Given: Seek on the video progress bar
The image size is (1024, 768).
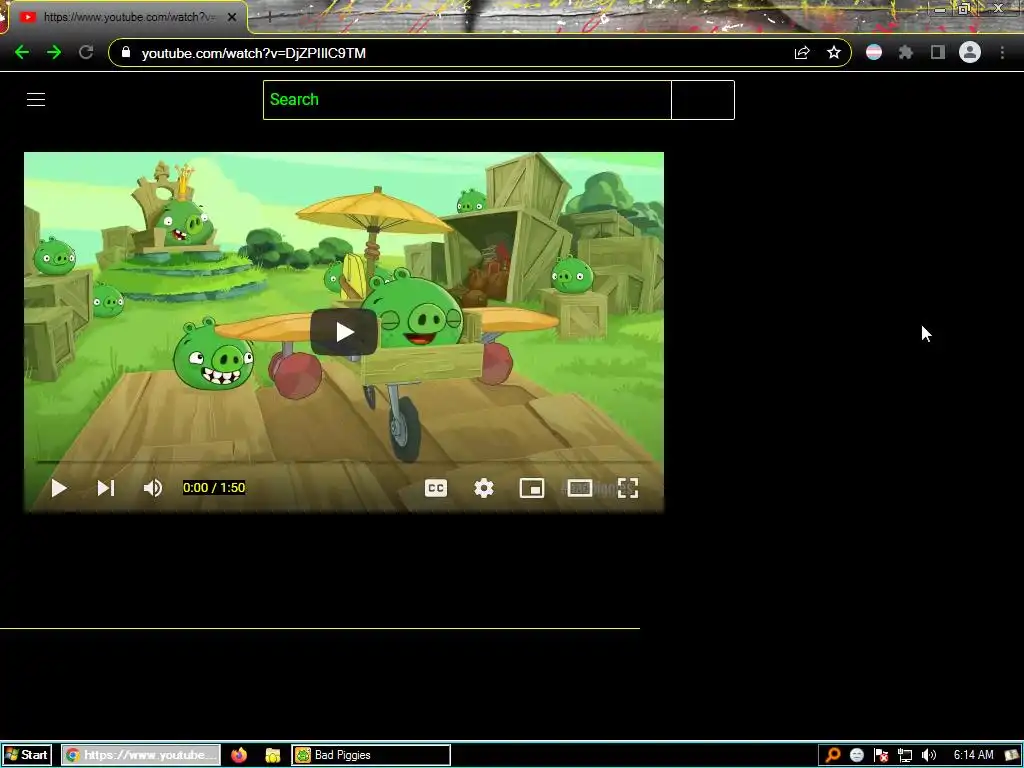Looking at the screenshot, I should point(344,462).
